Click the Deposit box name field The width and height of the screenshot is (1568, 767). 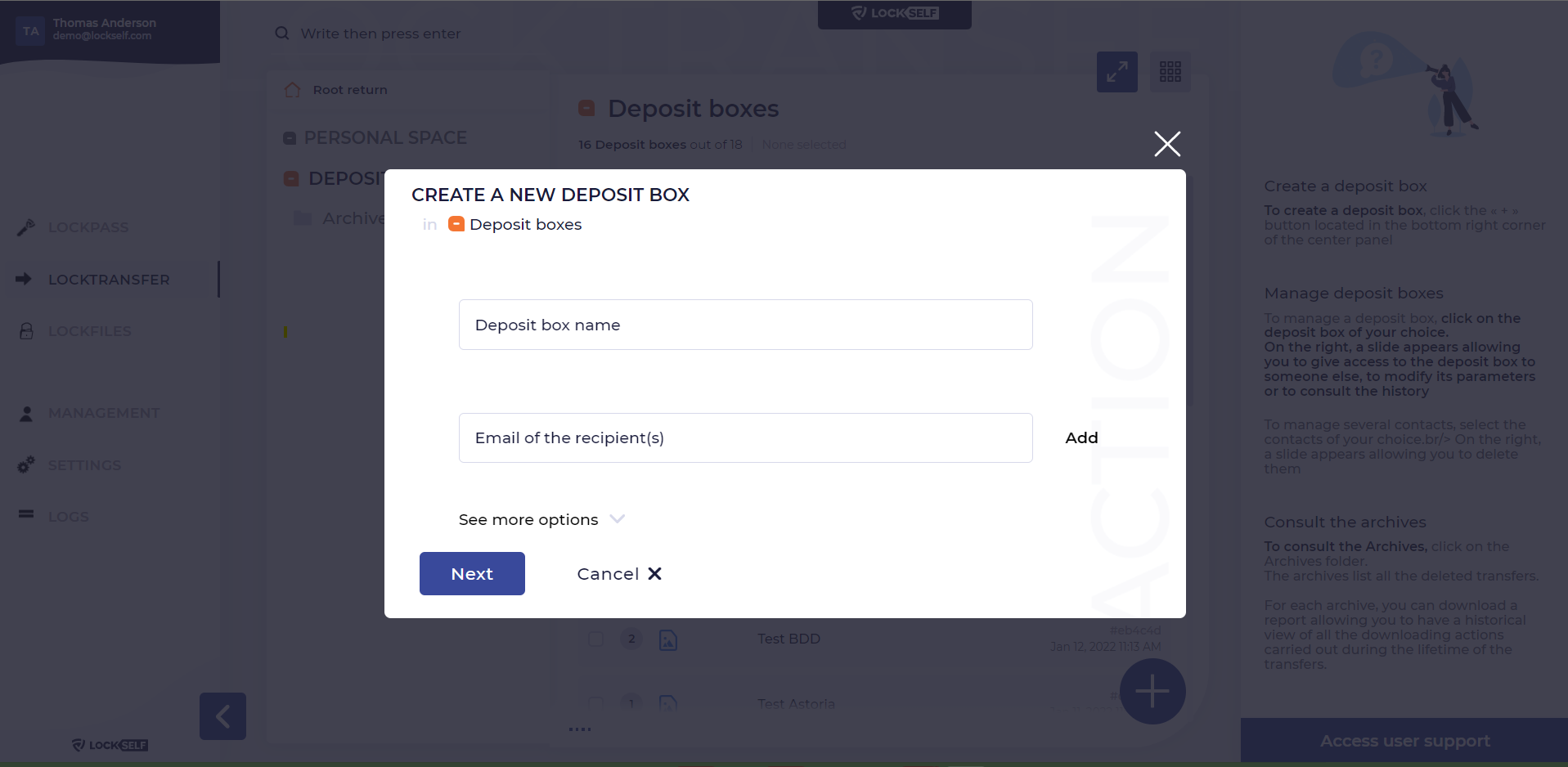point(745,325)
